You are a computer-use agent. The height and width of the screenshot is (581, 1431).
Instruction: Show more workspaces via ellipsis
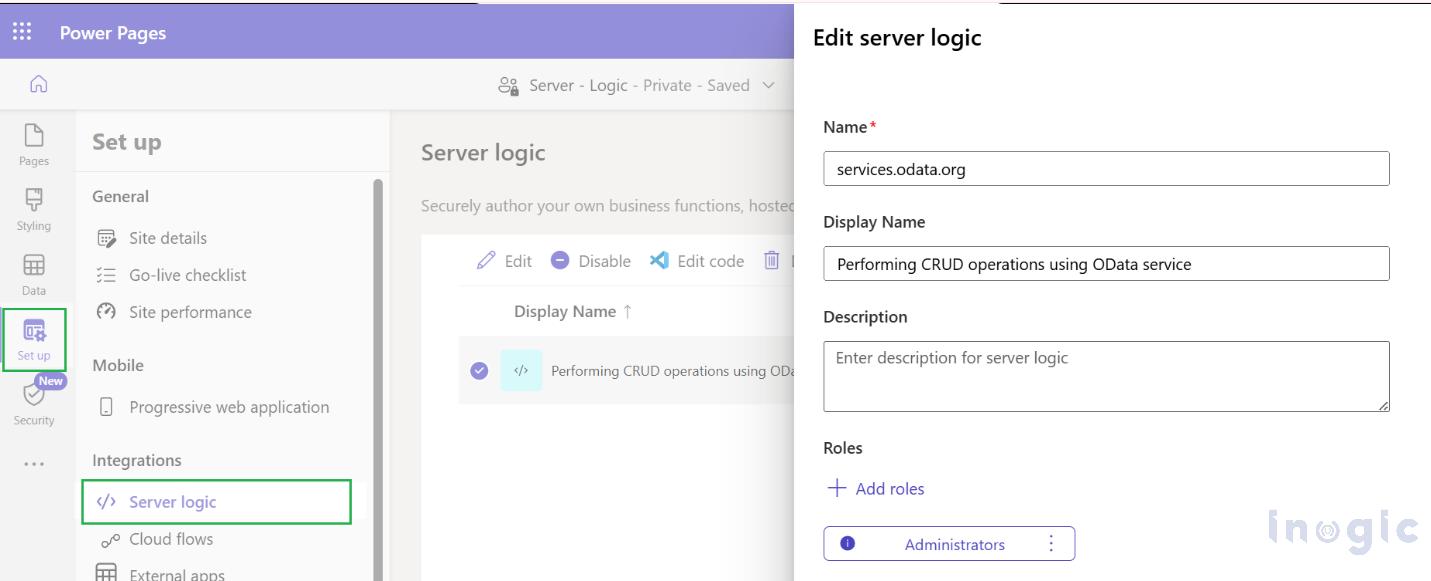[34, 464]
